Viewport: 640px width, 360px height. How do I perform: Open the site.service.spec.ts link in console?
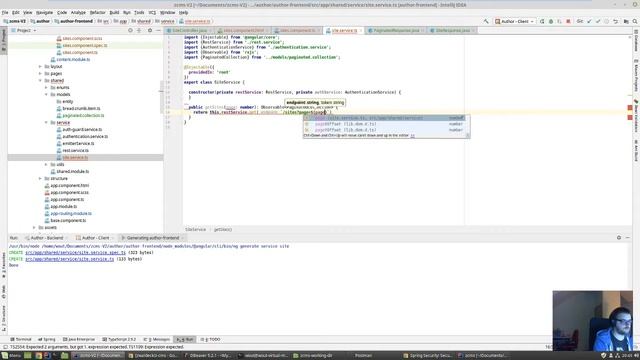coord(76,253)
